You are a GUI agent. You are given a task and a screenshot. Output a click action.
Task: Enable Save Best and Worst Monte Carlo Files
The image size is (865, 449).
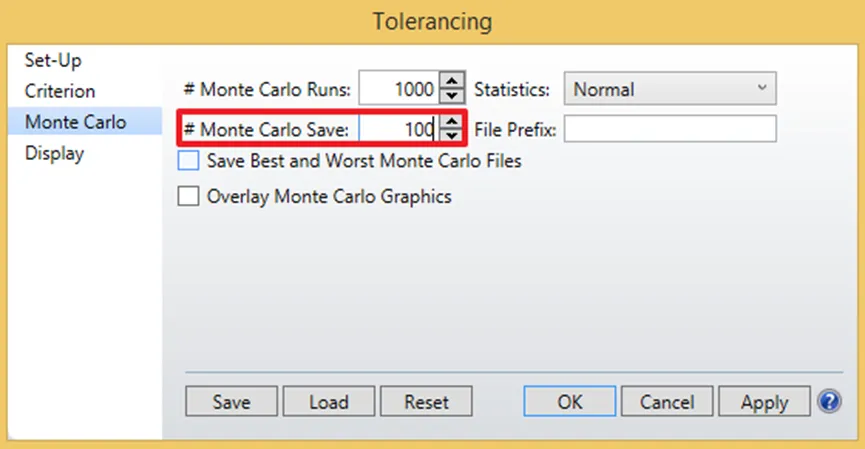pyautogui.click(x=188, y=161)
